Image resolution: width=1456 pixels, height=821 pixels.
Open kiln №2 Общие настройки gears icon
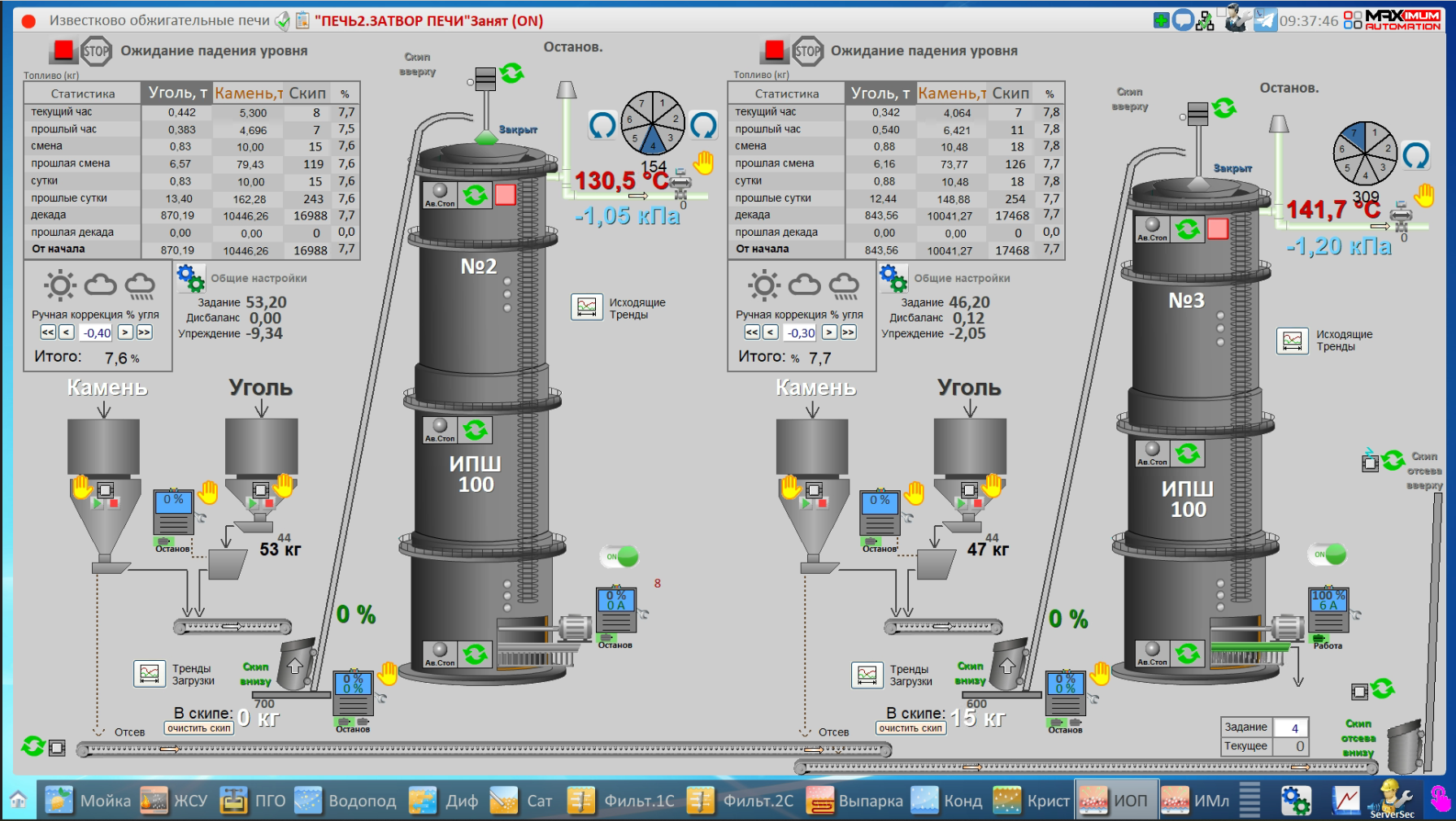(x=190, y=278)
